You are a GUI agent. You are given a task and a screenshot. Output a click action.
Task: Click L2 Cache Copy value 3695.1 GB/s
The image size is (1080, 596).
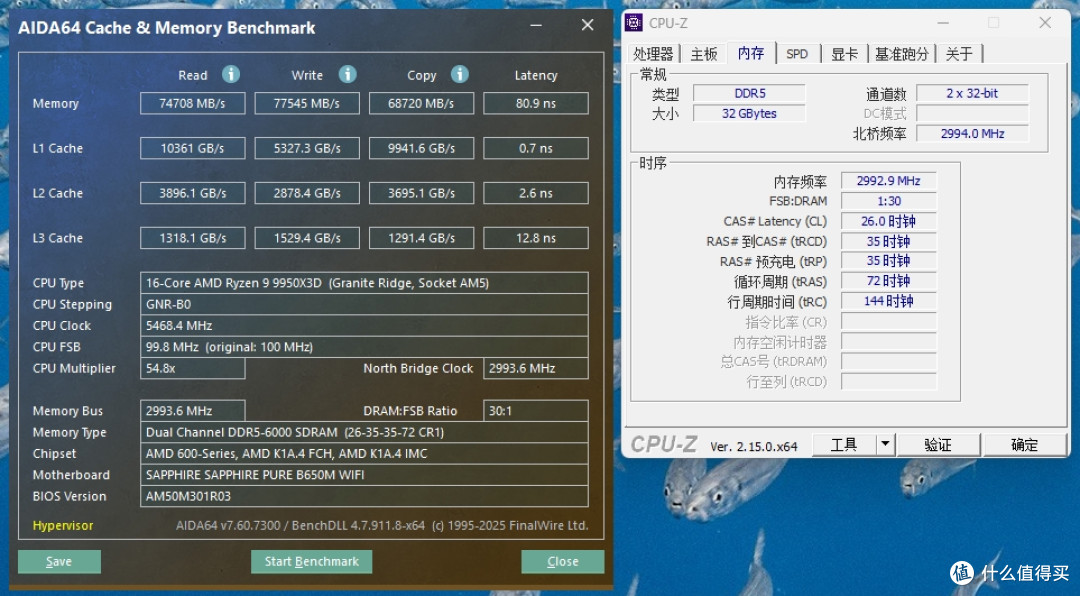point(422,193)
